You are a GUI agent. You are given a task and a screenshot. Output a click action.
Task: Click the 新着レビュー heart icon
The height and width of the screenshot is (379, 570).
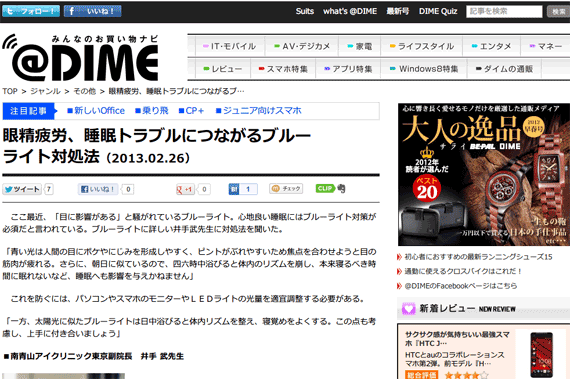coord(408,309)
